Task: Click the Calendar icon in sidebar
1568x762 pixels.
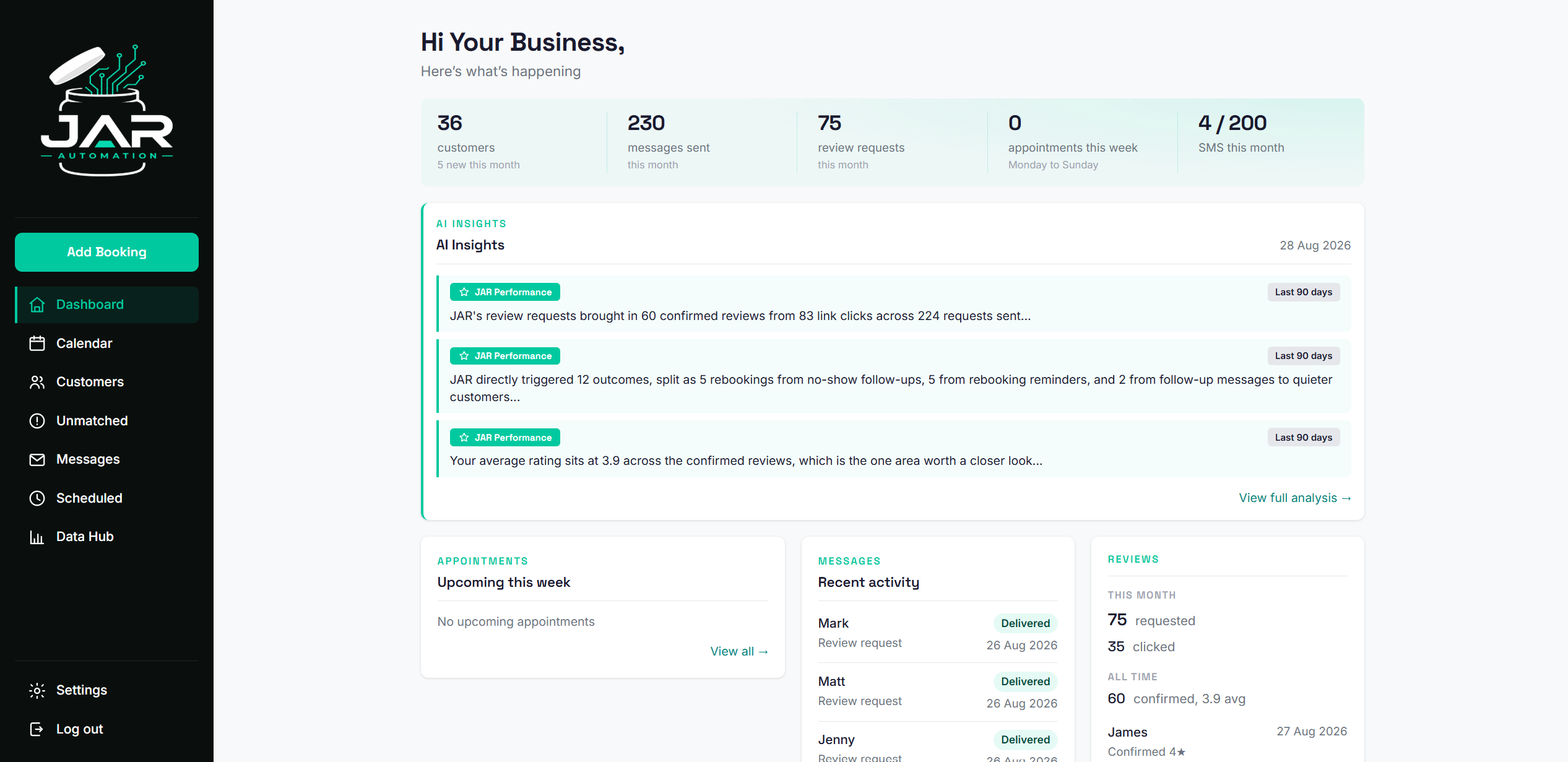Action: 37,344
